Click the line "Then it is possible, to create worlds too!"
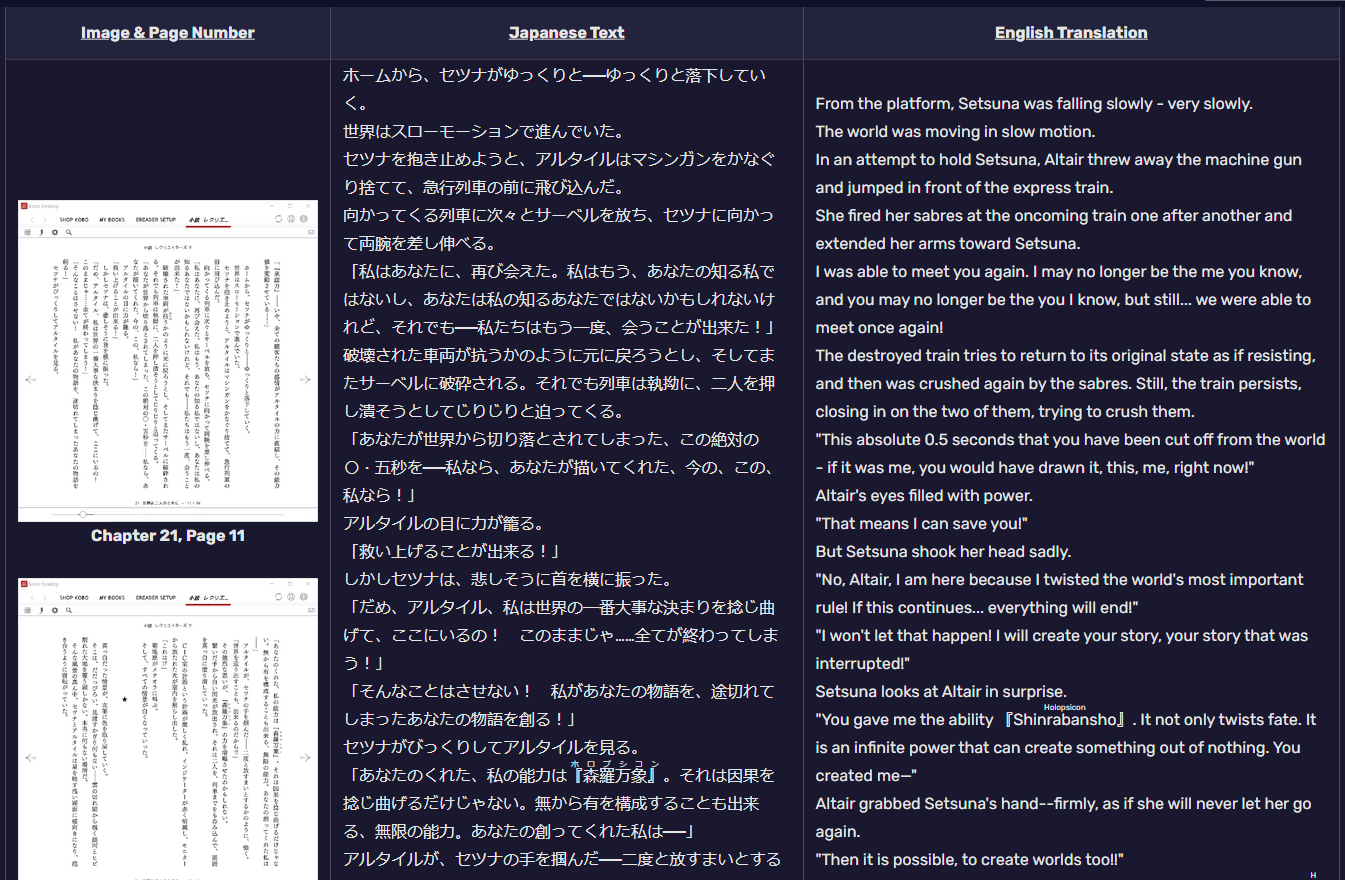The height and width of the screenshot is (880, 1345). [970, 860]
